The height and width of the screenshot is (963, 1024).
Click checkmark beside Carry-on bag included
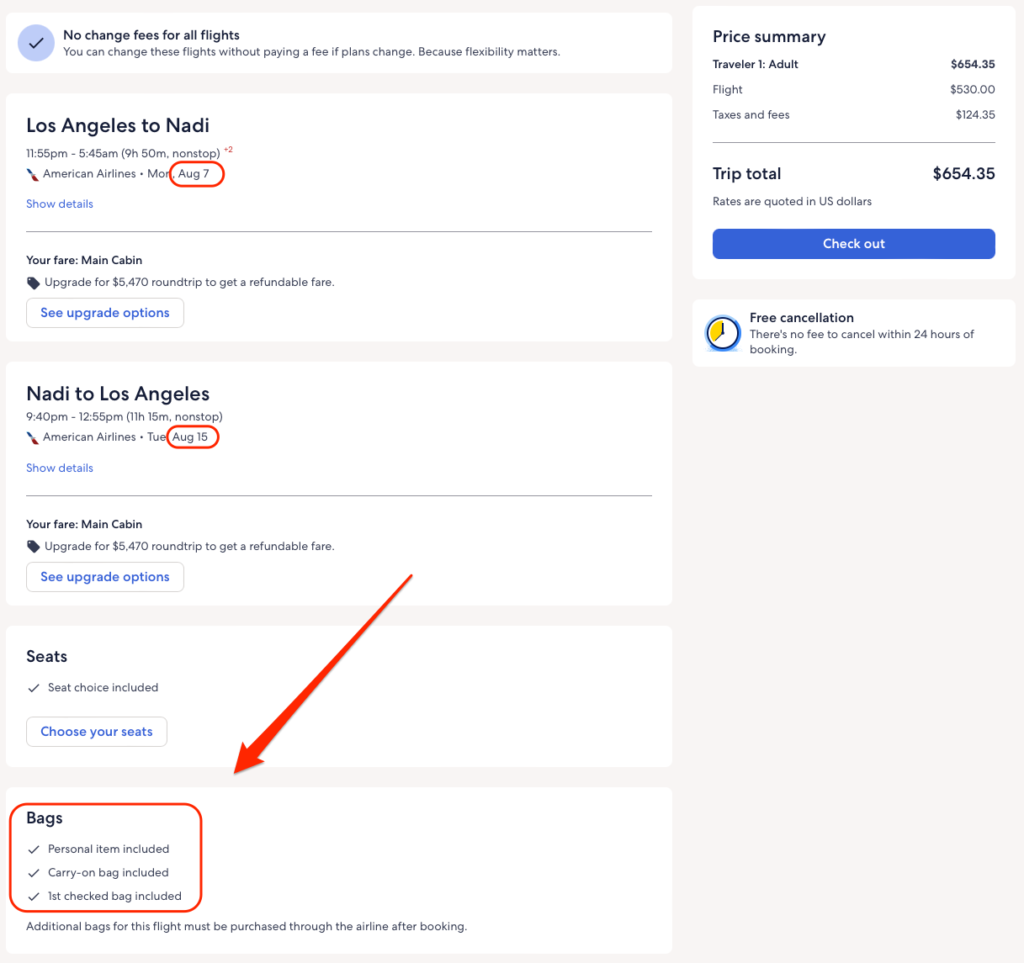pos(34,873)
